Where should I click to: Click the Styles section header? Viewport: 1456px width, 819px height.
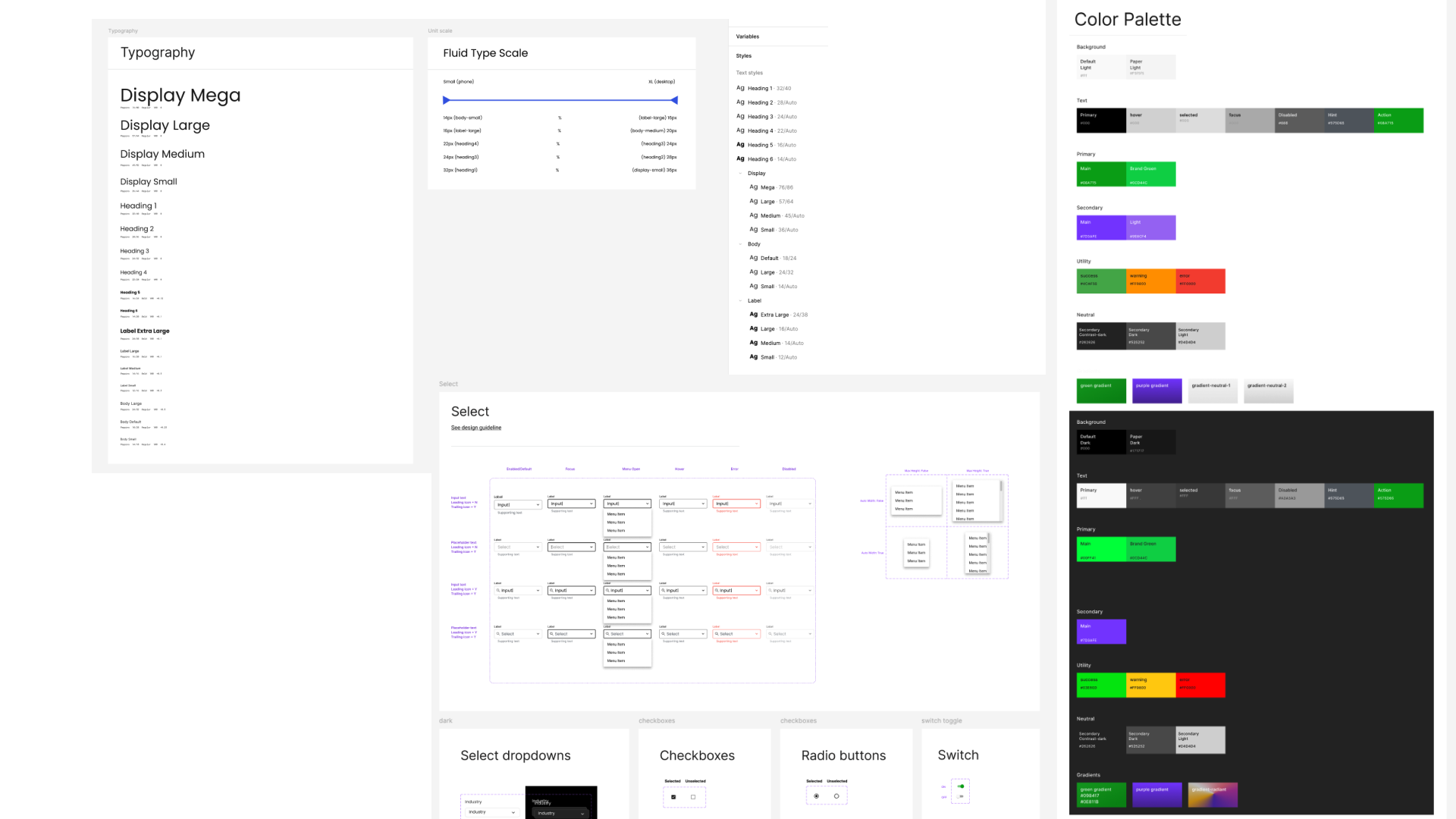pyautogui.click(x=743, y=56)
